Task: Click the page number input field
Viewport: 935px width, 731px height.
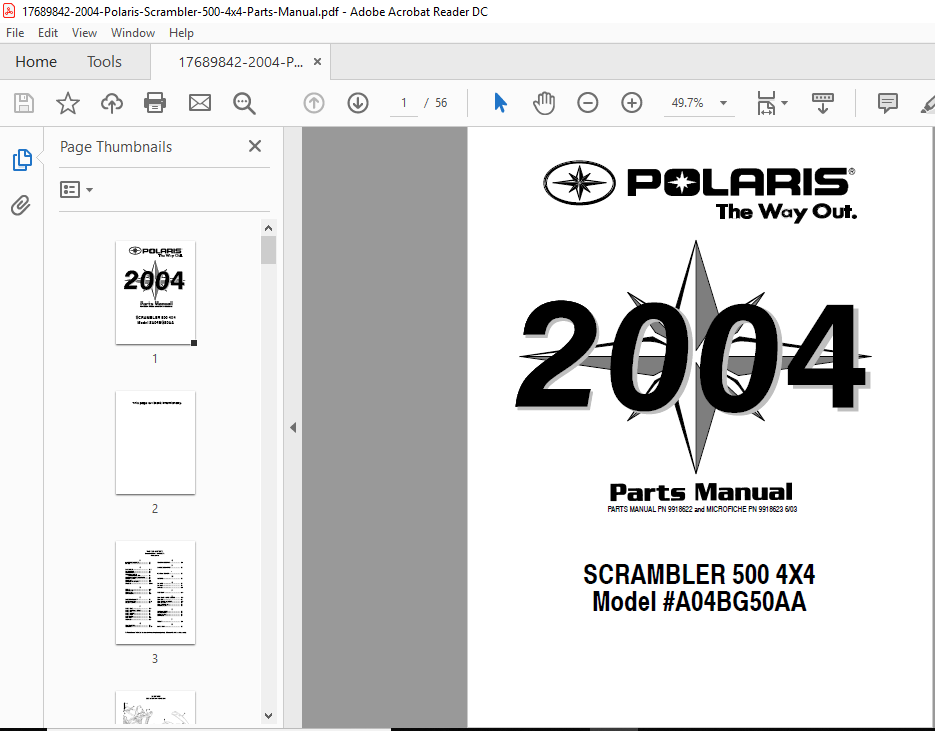Action: pyautogui.click(x=404, y=103)
